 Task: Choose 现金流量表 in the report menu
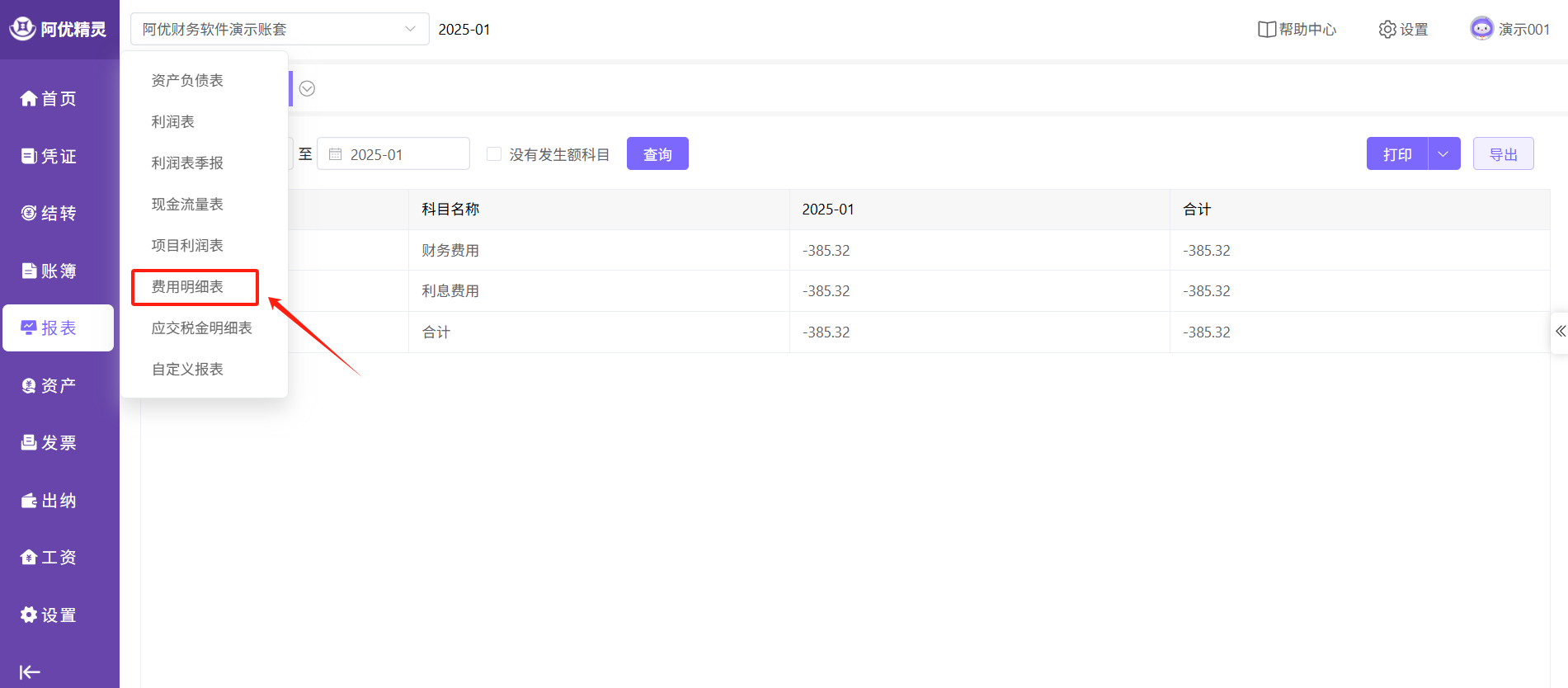187,205
